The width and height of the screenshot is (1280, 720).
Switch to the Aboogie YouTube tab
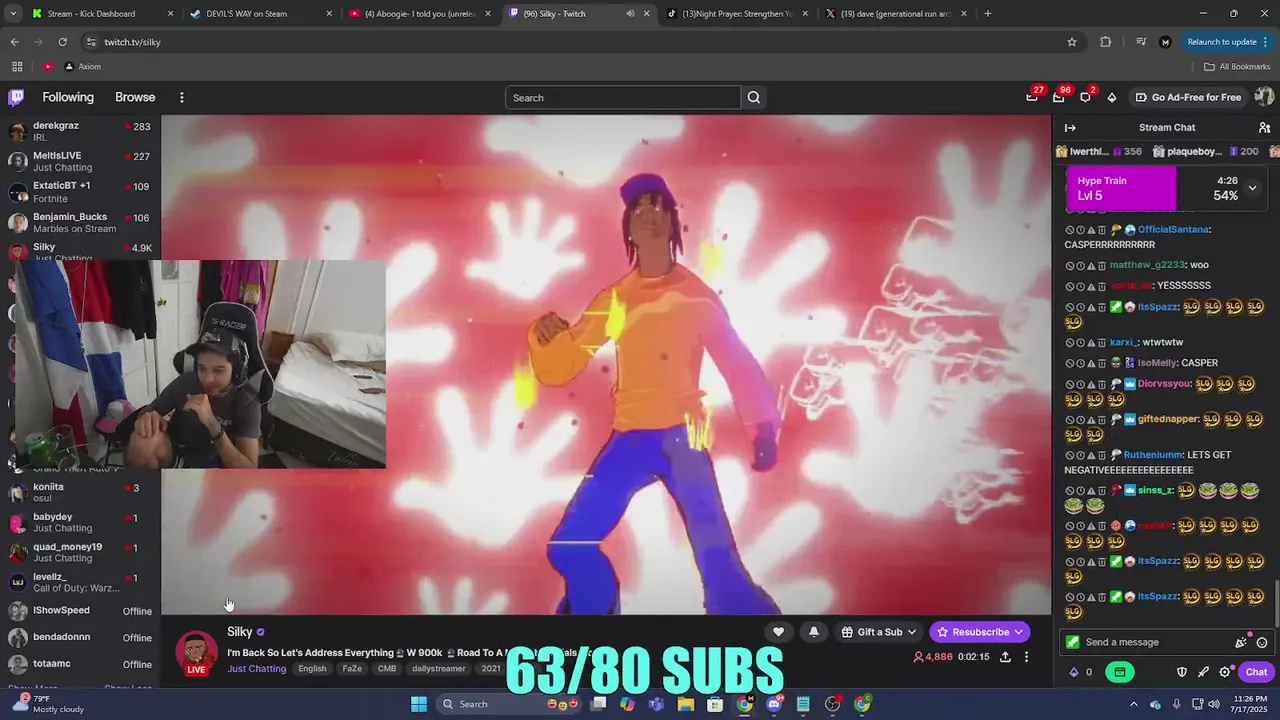point(420,14)
